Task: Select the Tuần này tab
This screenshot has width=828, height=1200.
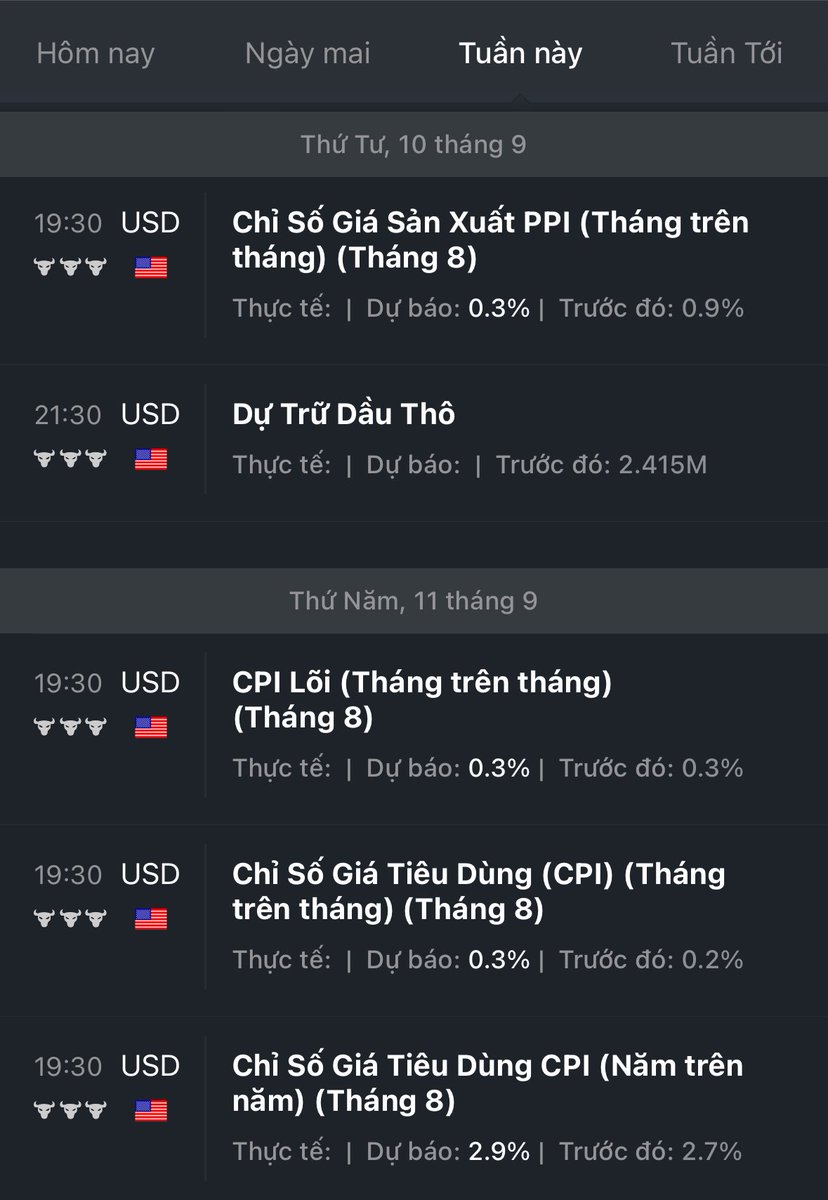Action: tap(520, 53)
